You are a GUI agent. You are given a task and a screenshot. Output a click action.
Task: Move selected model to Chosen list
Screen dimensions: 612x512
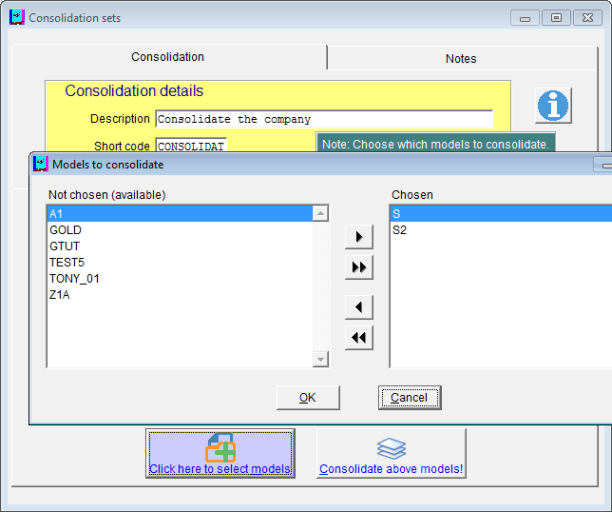click(359, 237)
